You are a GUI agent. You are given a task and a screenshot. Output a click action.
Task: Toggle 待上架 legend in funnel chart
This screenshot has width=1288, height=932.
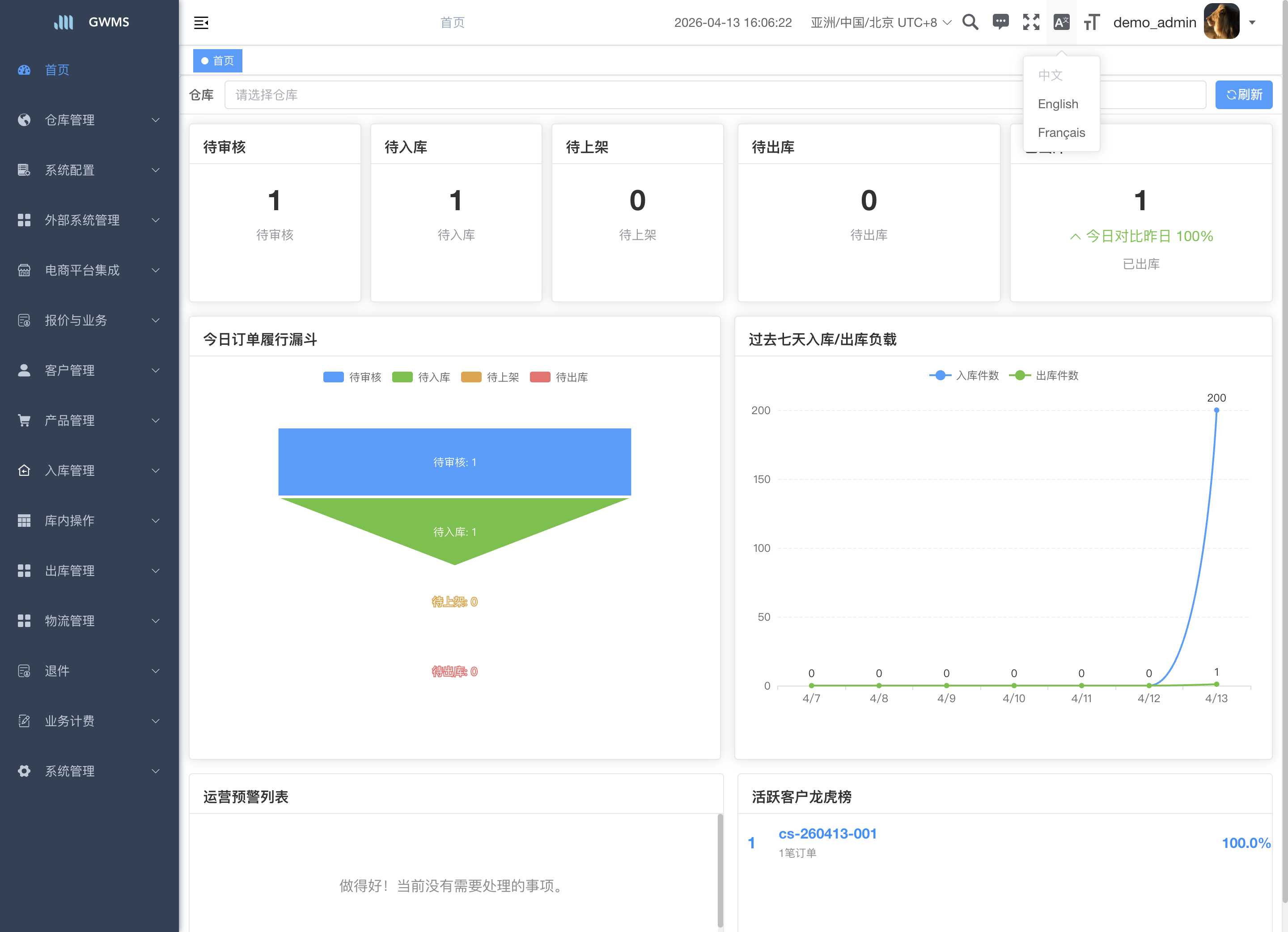[490, 377]
